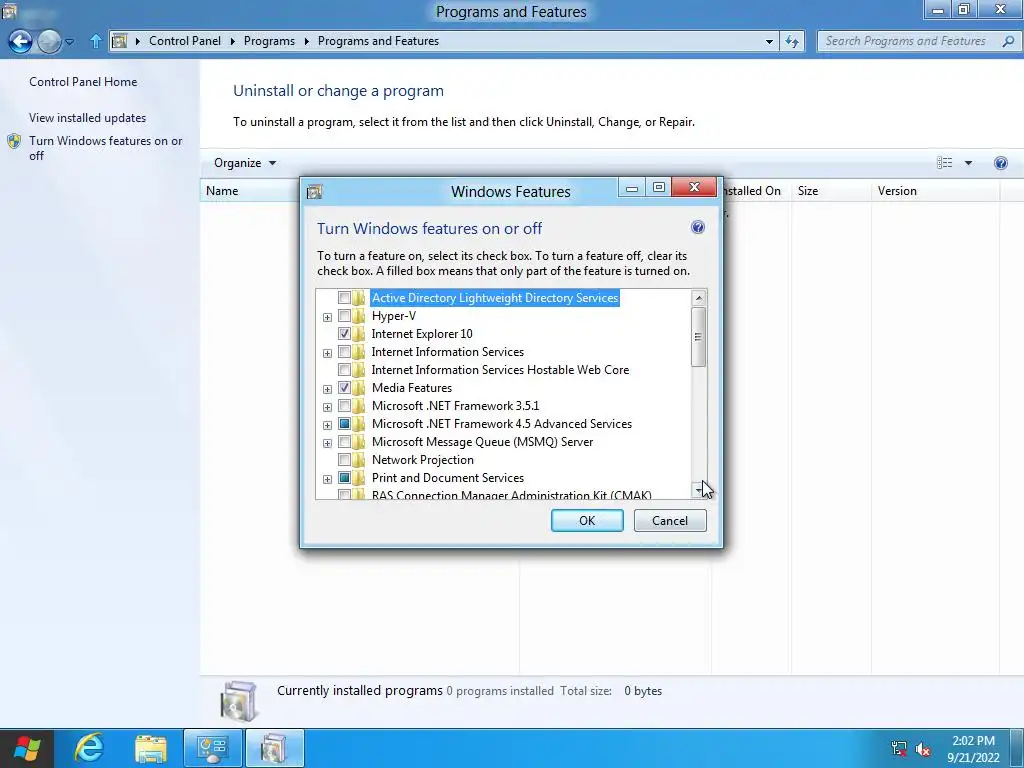Screen dimensions: 1024x768
Task: Open View installed updates link
Action: (88, 118)
